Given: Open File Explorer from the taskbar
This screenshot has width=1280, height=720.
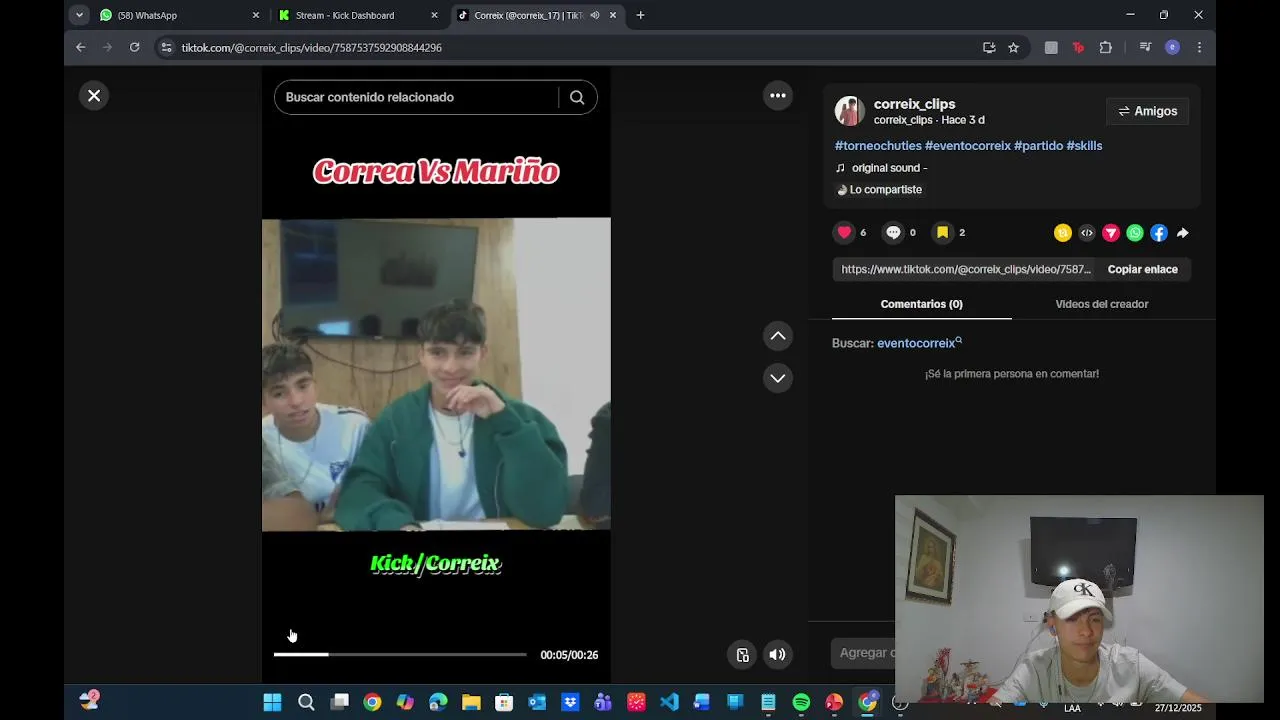Looking at the screenshot, I should (x=471, y=703).
